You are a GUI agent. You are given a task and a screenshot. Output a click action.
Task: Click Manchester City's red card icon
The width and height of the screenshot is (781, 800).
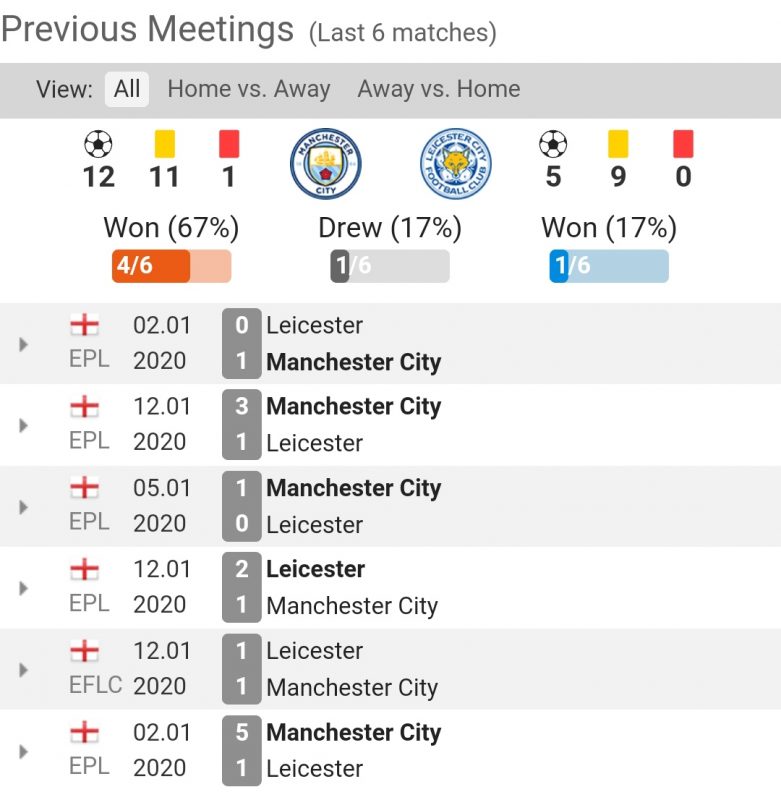pyautogui.click(x=229, y=145)
